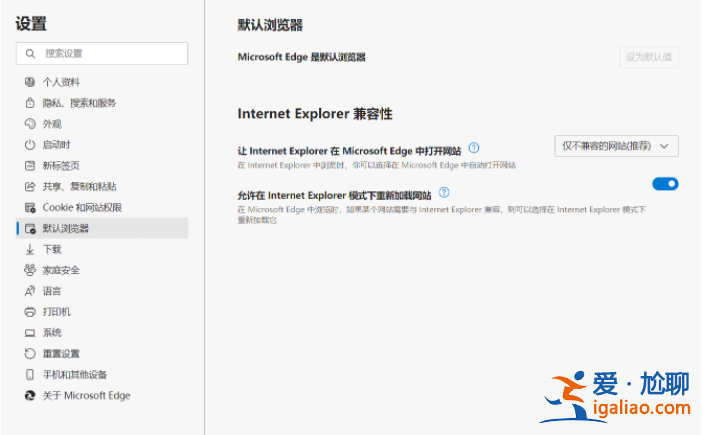Go to 系统 settings

102,333
